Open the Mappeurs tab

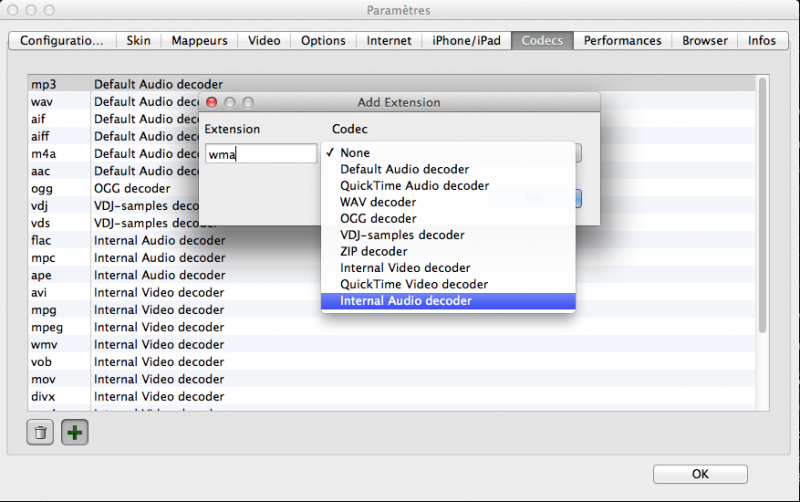199,41
